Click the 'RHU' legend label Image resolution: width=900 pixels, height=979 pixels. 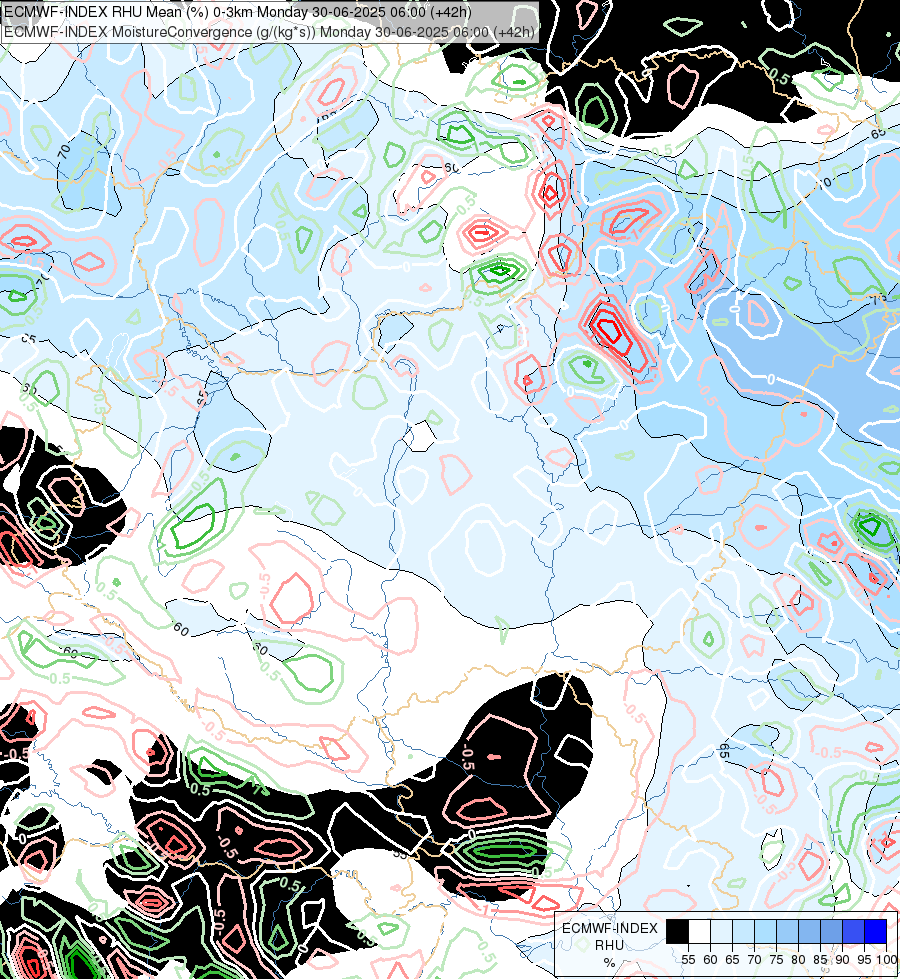point(610,945)
